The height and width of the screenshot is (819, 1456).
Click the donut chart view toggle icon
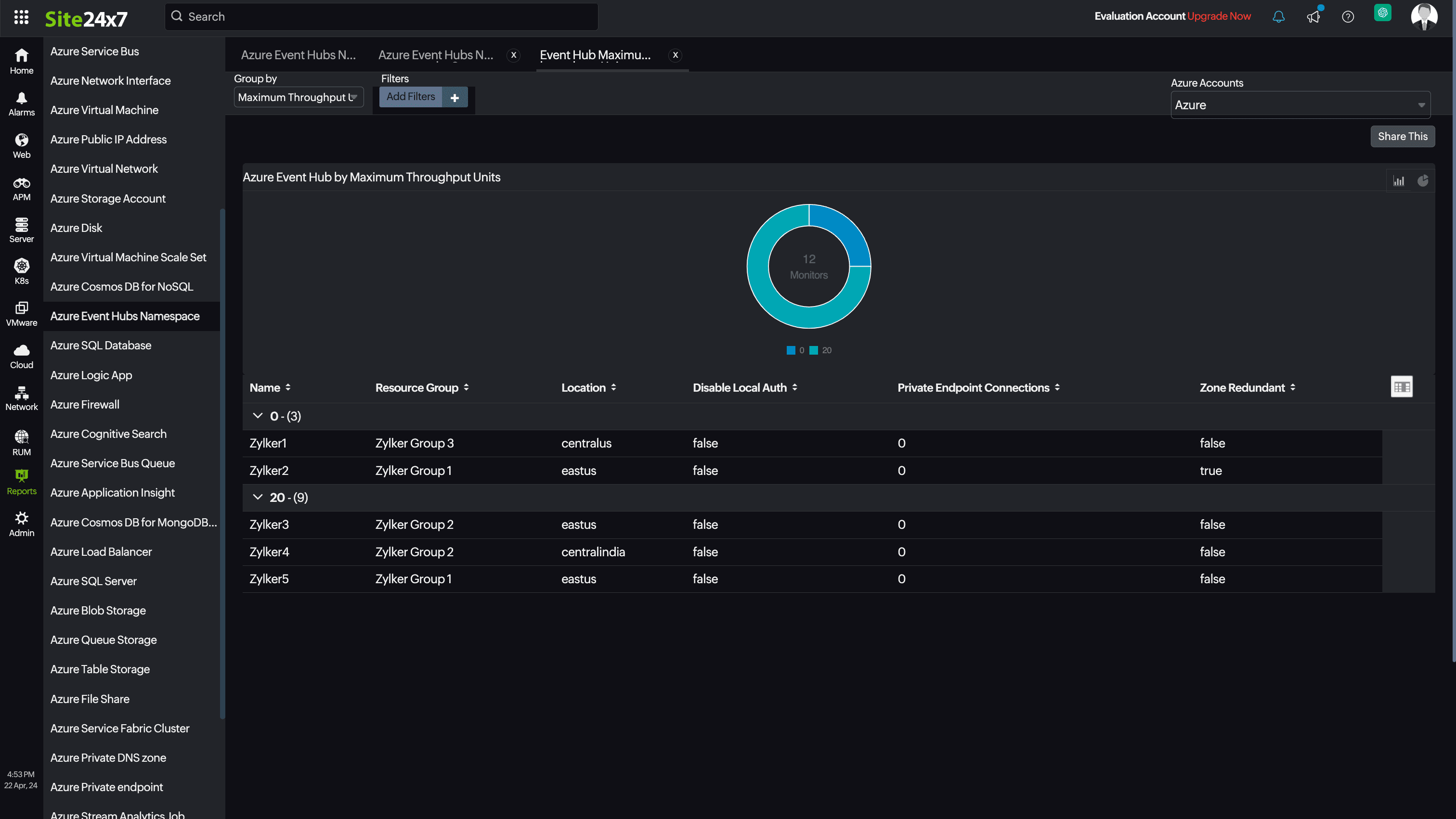(1423, 180)
